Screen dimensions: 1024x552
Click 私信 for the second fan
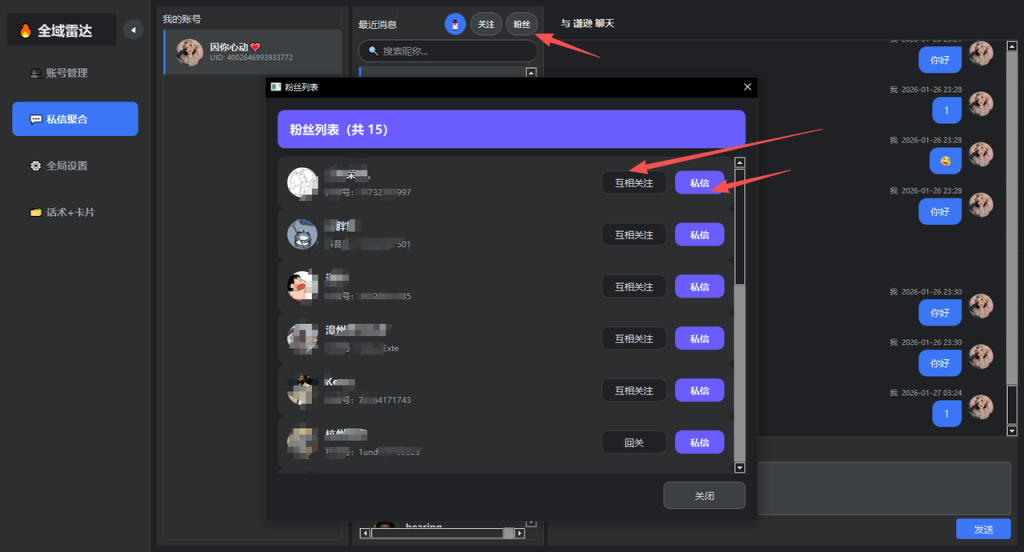click(699, 235)
